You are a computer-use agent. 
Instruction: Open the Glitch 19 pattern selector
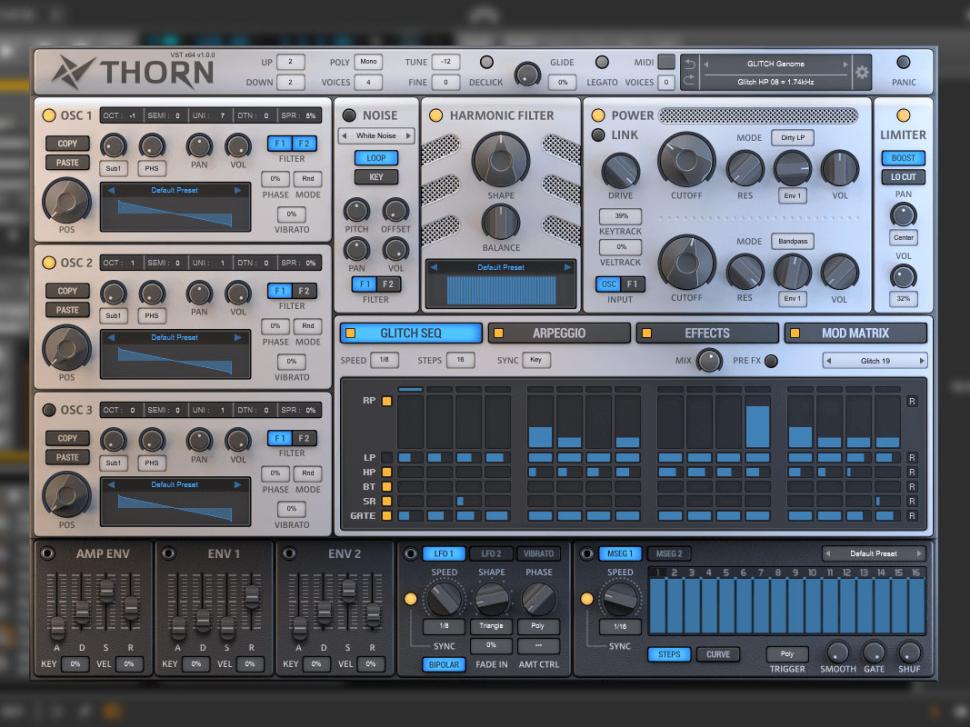click(874, 361)
